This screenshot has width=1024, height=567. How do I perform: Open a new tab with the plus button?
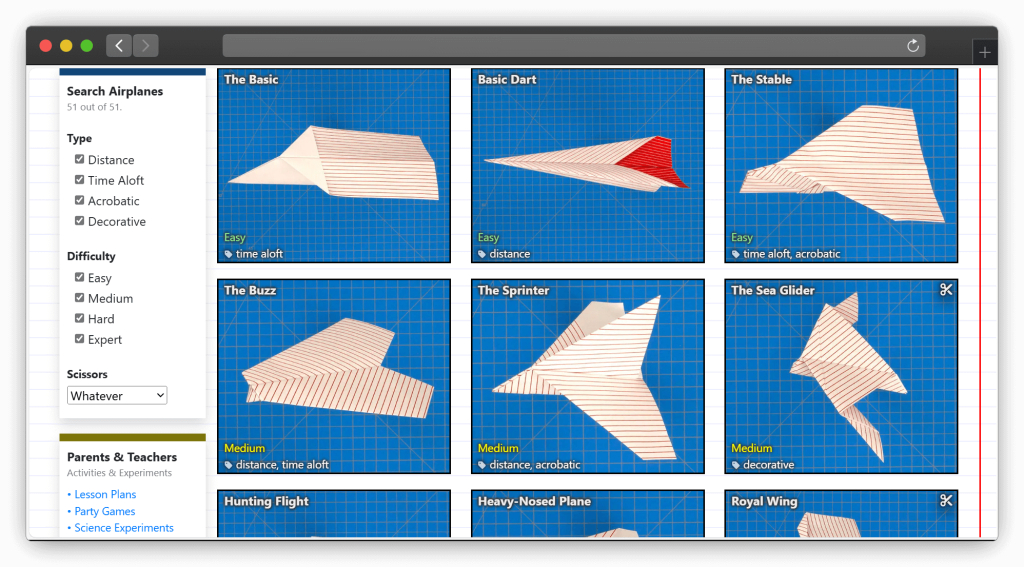(984, 52)
